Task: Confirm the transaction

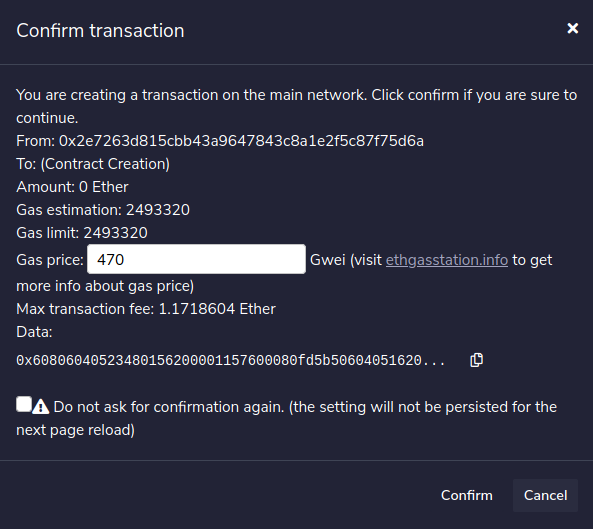Action: (467, 495)
